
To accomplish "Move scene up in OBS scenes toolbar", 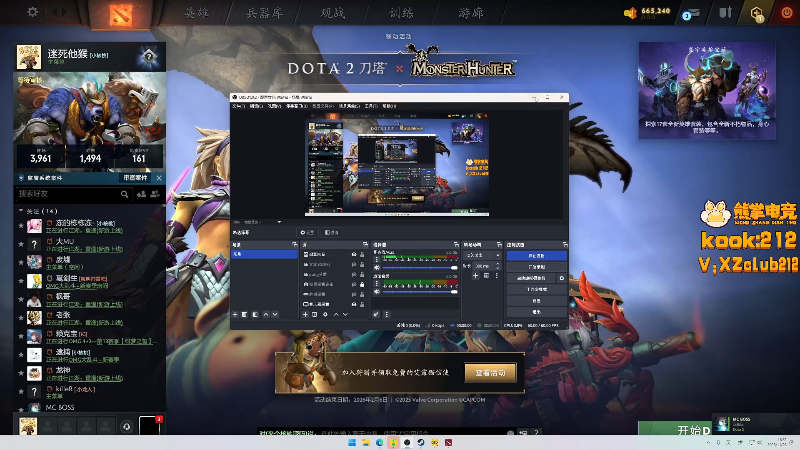I will [266, 315].
